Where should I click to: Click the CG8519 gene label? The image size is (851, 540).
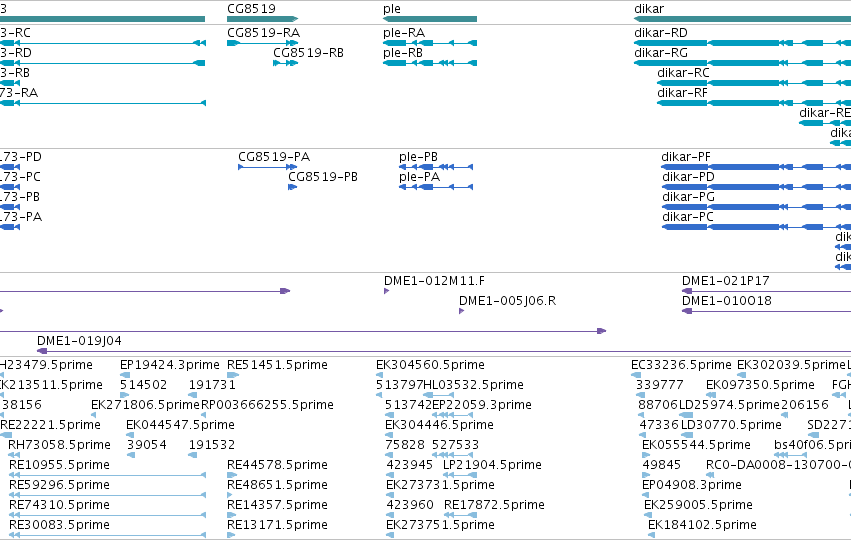(251, 9)
